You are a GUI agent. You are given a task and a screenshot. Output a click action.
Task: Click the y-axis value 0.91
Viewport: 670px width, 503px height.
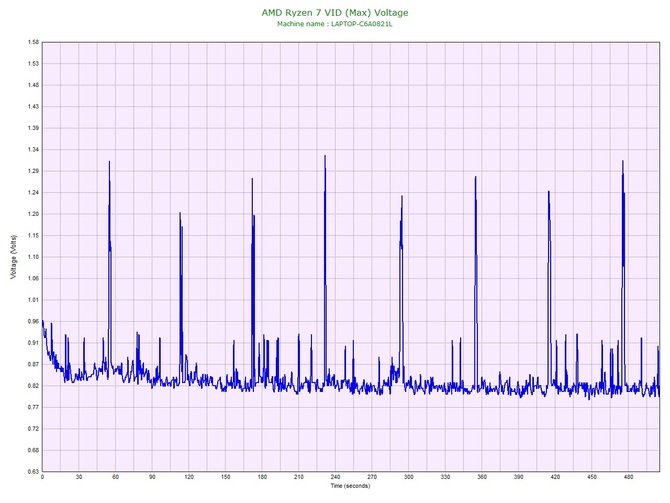(x=33, y=343)
